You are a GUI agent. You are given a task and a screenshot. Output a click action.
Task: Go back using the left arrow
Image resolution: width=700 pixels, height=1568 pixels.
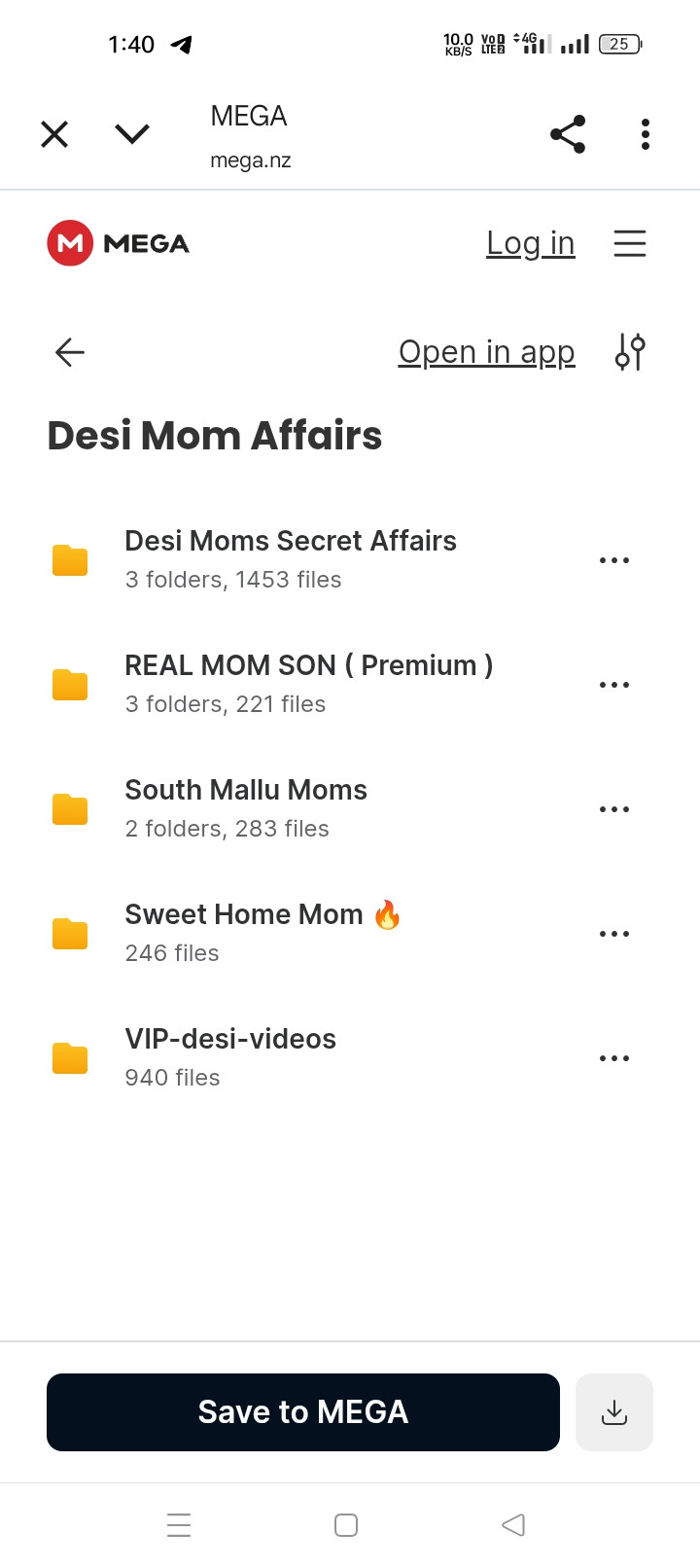click(x=70, y=352)
